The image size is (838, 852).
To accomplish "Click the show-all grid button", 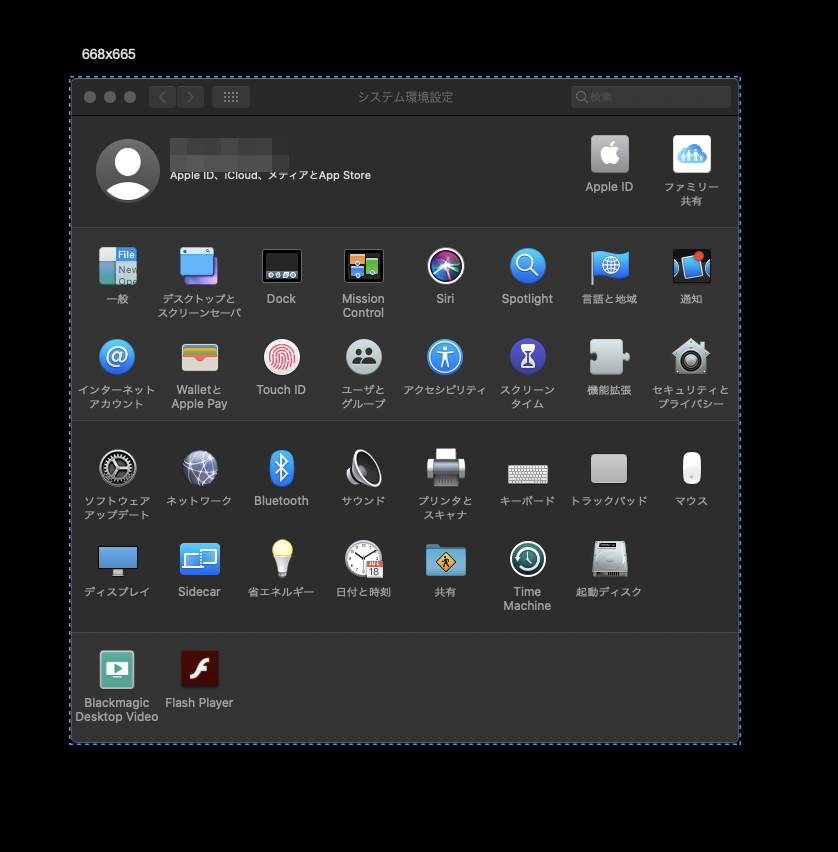I will (x=231, y=97).
